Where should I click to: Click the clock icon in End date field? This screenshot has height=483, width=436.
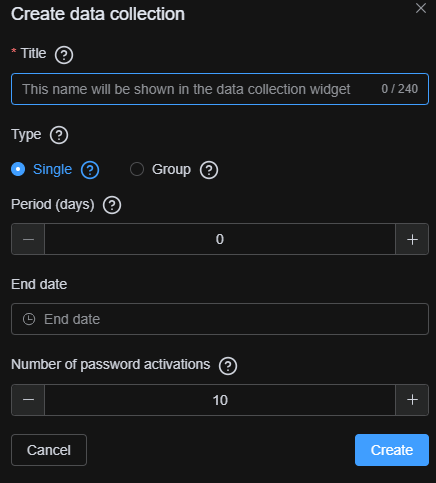pos(29,319)
